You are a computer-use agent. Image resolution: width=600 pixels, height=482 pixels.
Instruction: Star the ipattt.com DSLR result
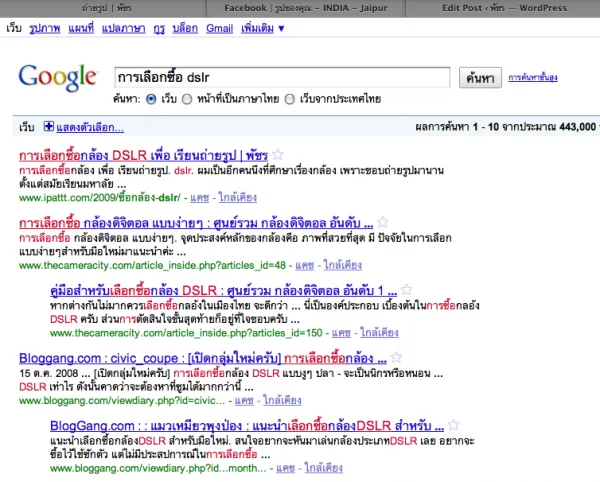point(278,155)
